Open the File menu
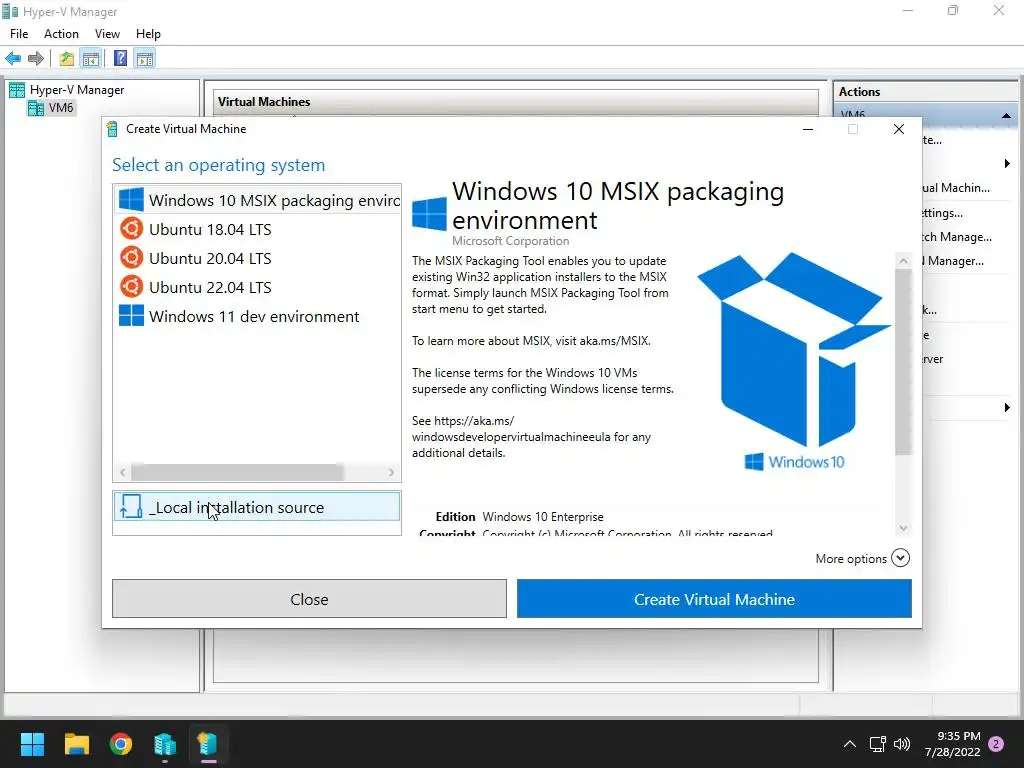Screen dimensions: 1024x768 (19, 34)
